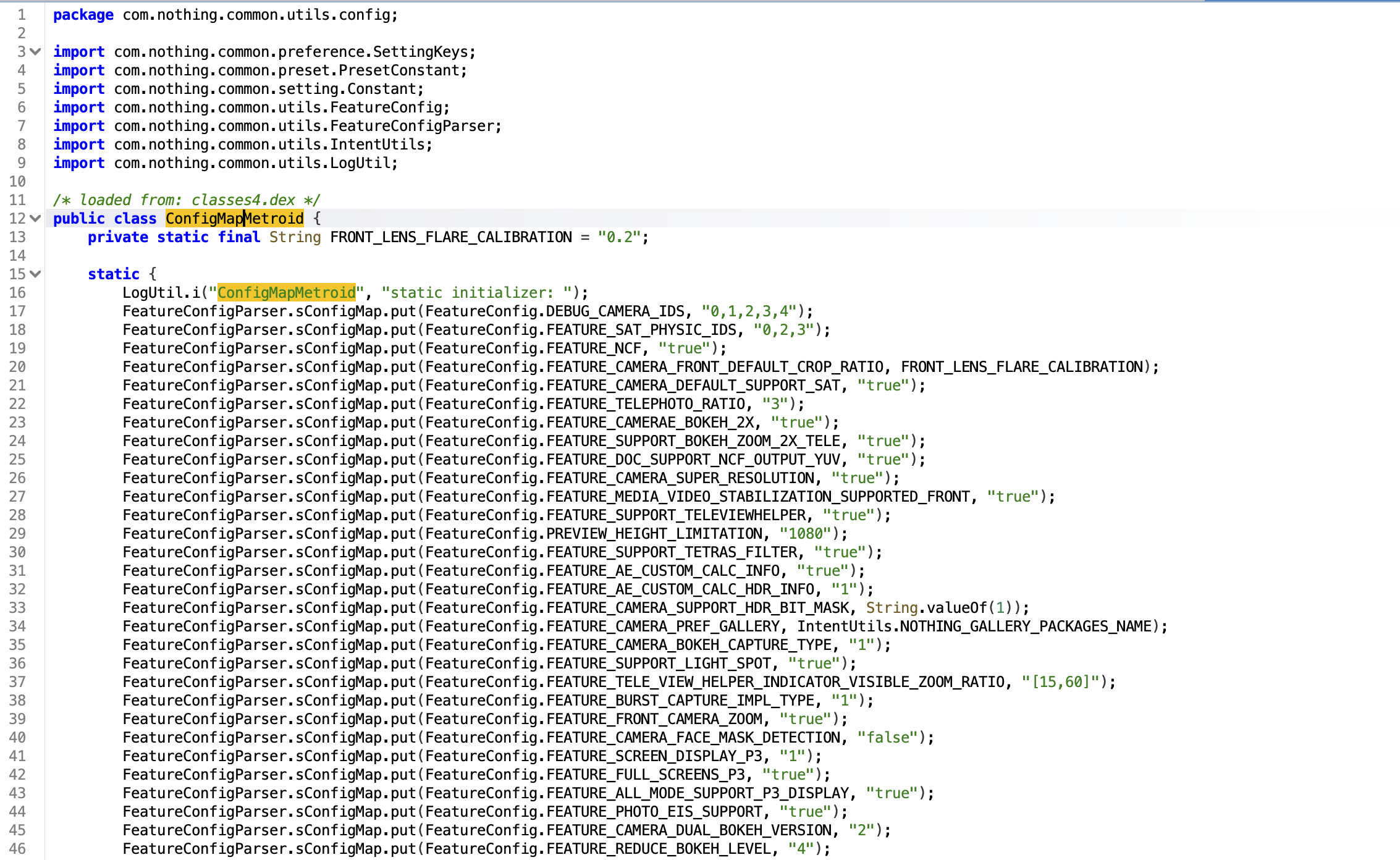This screenshot has width=1400, height=860.
Task: Collapse the static initializer block
Action: point(35,274)
